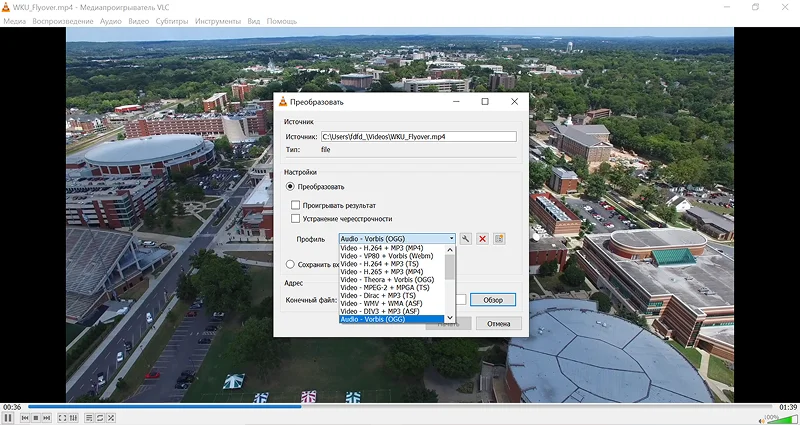Choose Video - H.264 + MP3 (TS) profile
This screenshot has width=800, height=425.
[392, 264]
